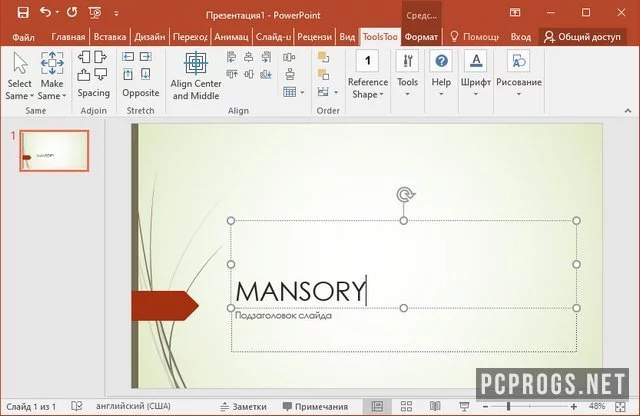Click Align Bottom icon
This screenshot has width=640, height=416.
(266, 74)
